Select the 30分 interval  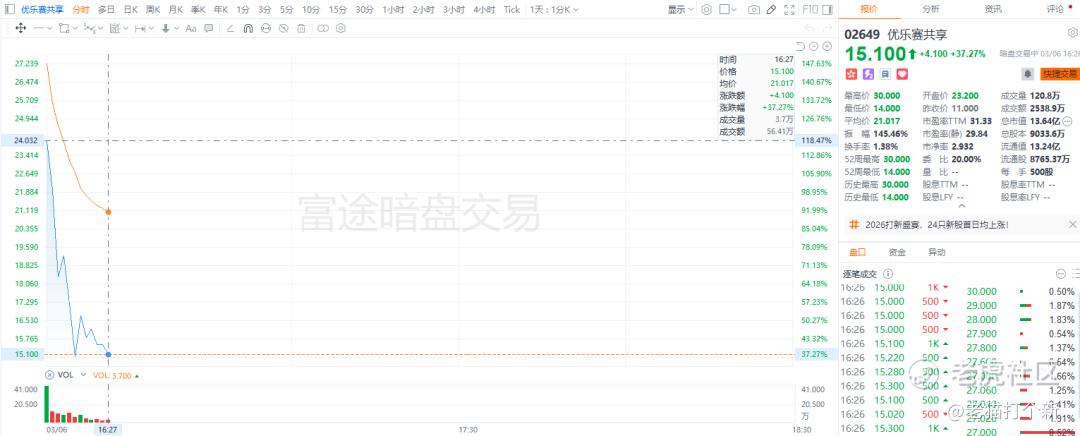coord(365,10)
